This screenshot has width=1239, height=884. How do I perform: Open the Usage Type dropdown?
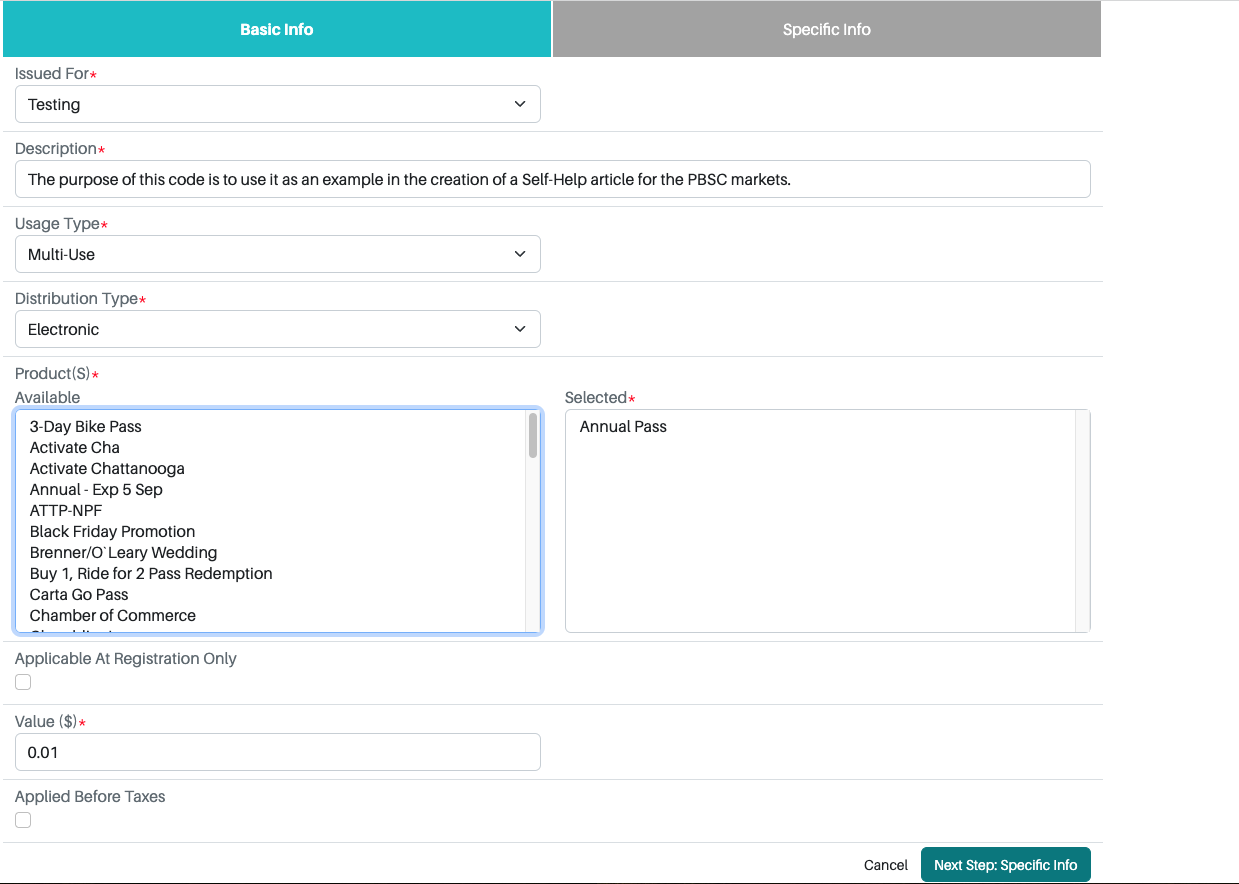pyautogui.click(x=278, y=254)
